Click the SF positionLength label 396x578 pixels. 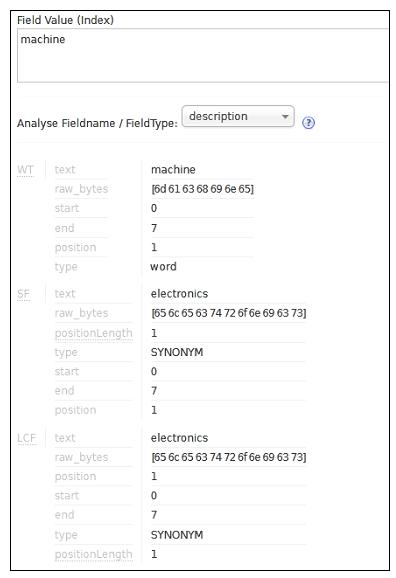(x=93, y=333)
